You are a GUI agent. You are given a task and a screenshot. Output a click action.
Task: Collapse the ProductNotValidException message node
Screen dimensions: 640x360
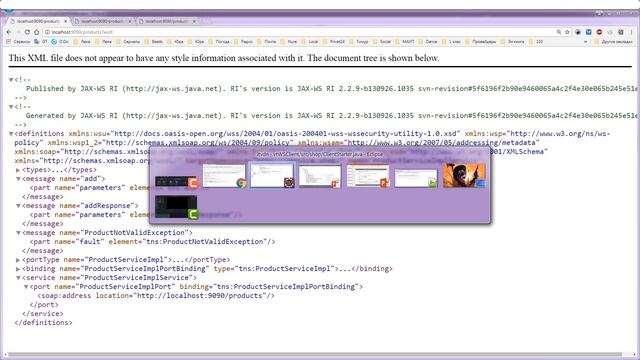point(18,233)
